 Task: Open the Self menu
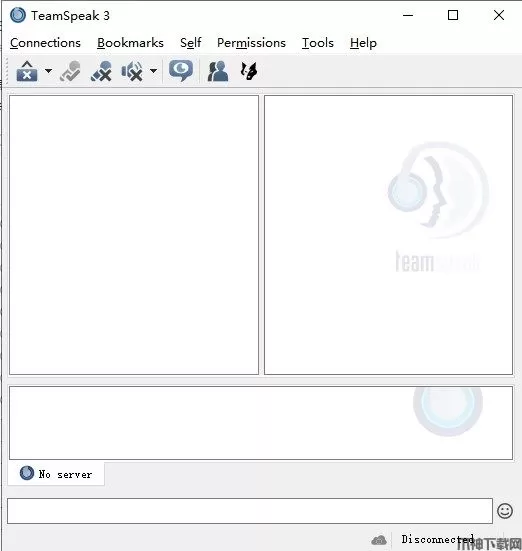(191, 43)
